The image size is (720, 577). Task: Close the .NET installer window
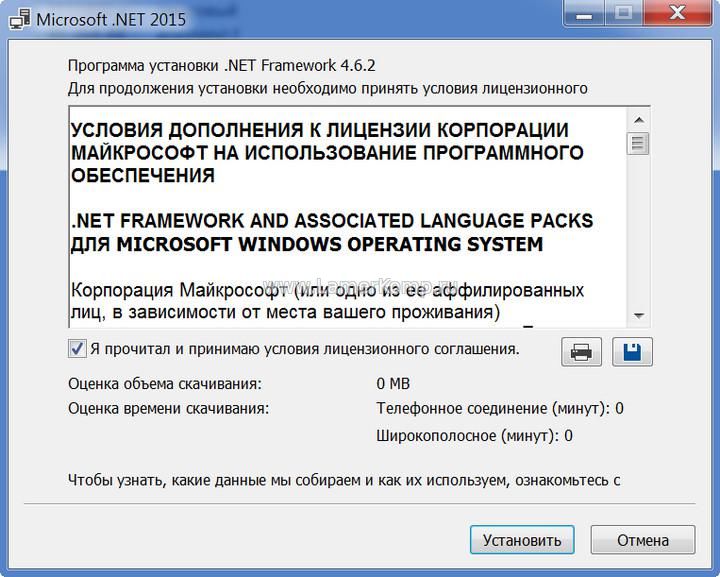tap(678, 14)
